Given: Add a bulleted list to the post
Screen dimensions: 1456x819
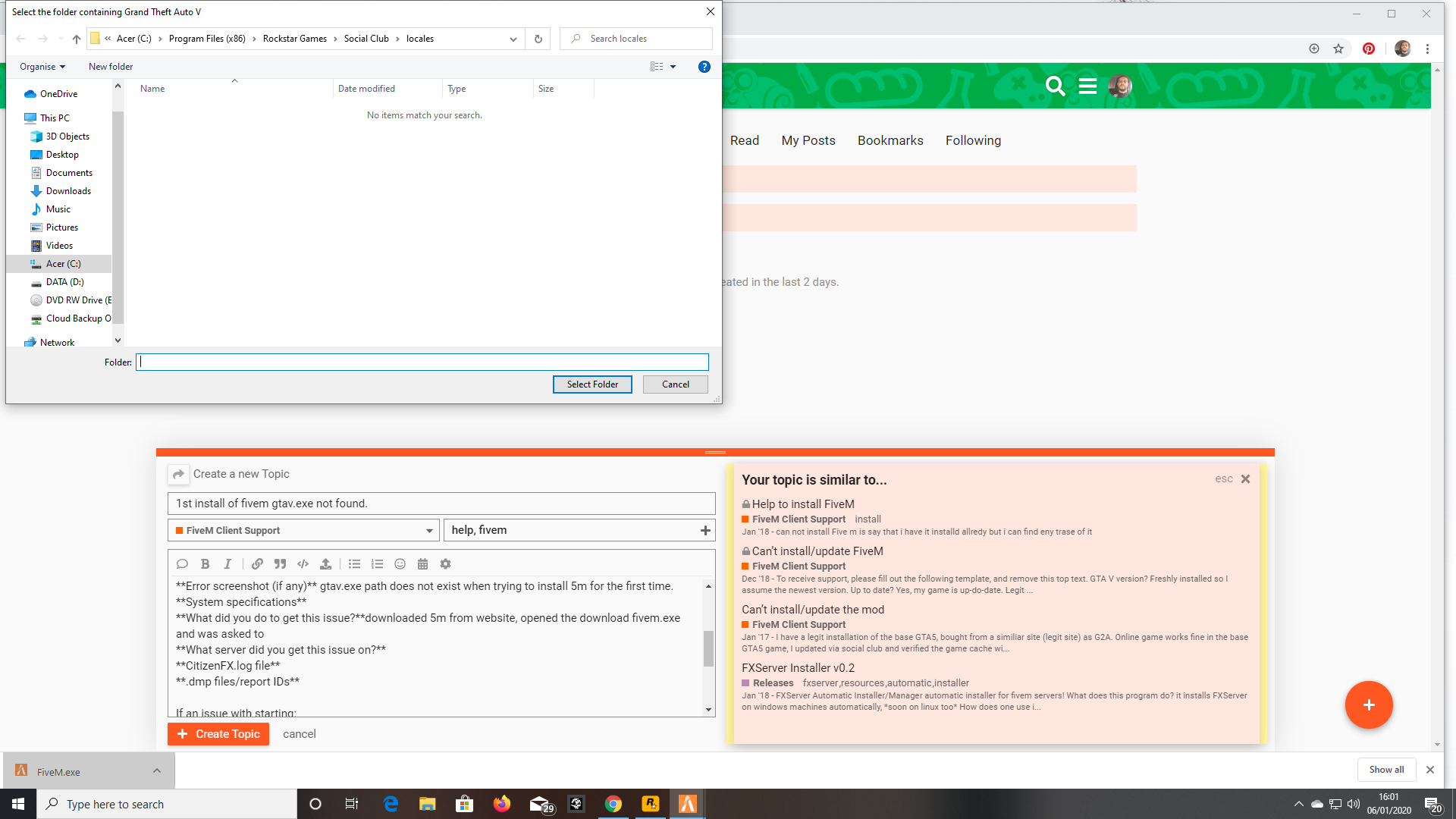Looking at the screenshot, I should click(x=354, y=563).
